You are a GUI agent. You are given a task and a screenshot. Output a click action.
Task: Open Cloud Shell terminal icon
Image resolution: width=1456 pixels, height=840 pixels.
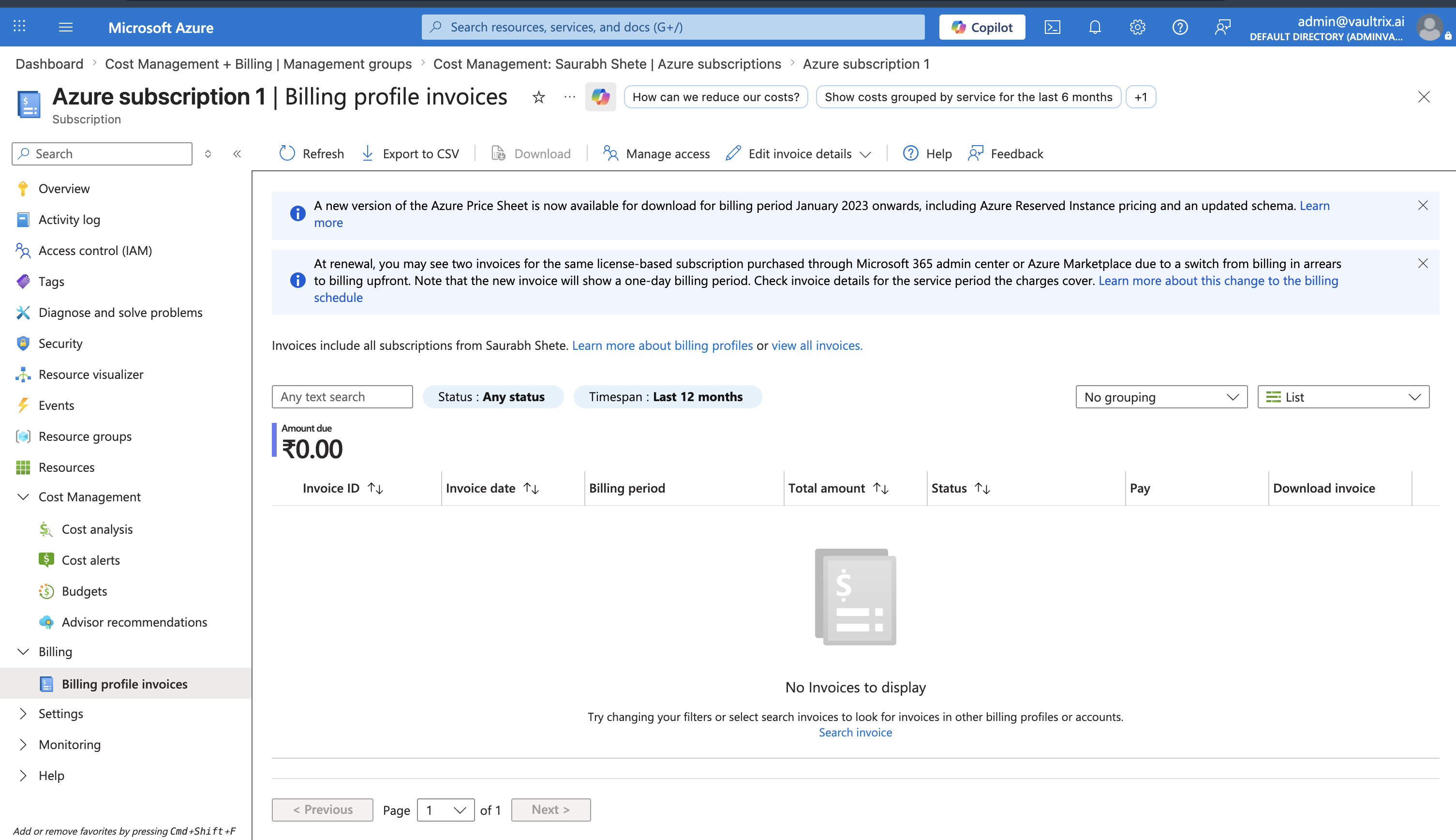point(1053,27)
